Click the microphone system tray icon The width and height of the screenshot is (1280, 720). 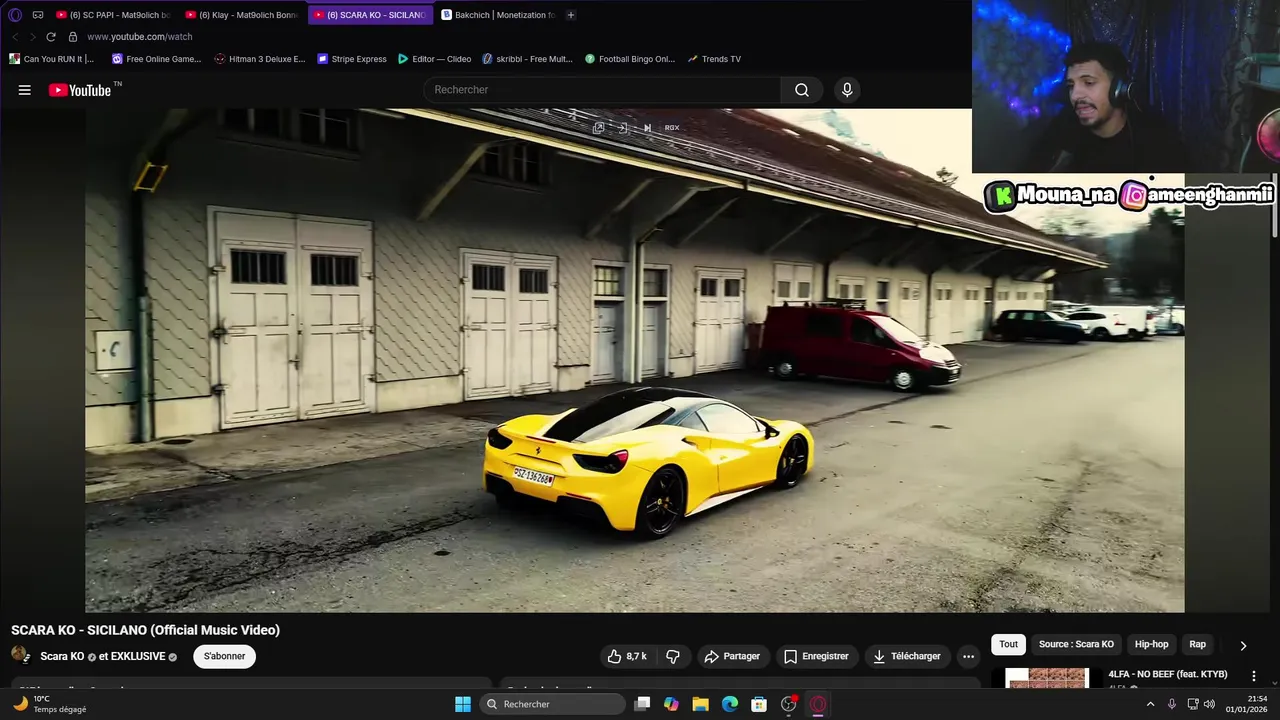tap(1172, 704)
